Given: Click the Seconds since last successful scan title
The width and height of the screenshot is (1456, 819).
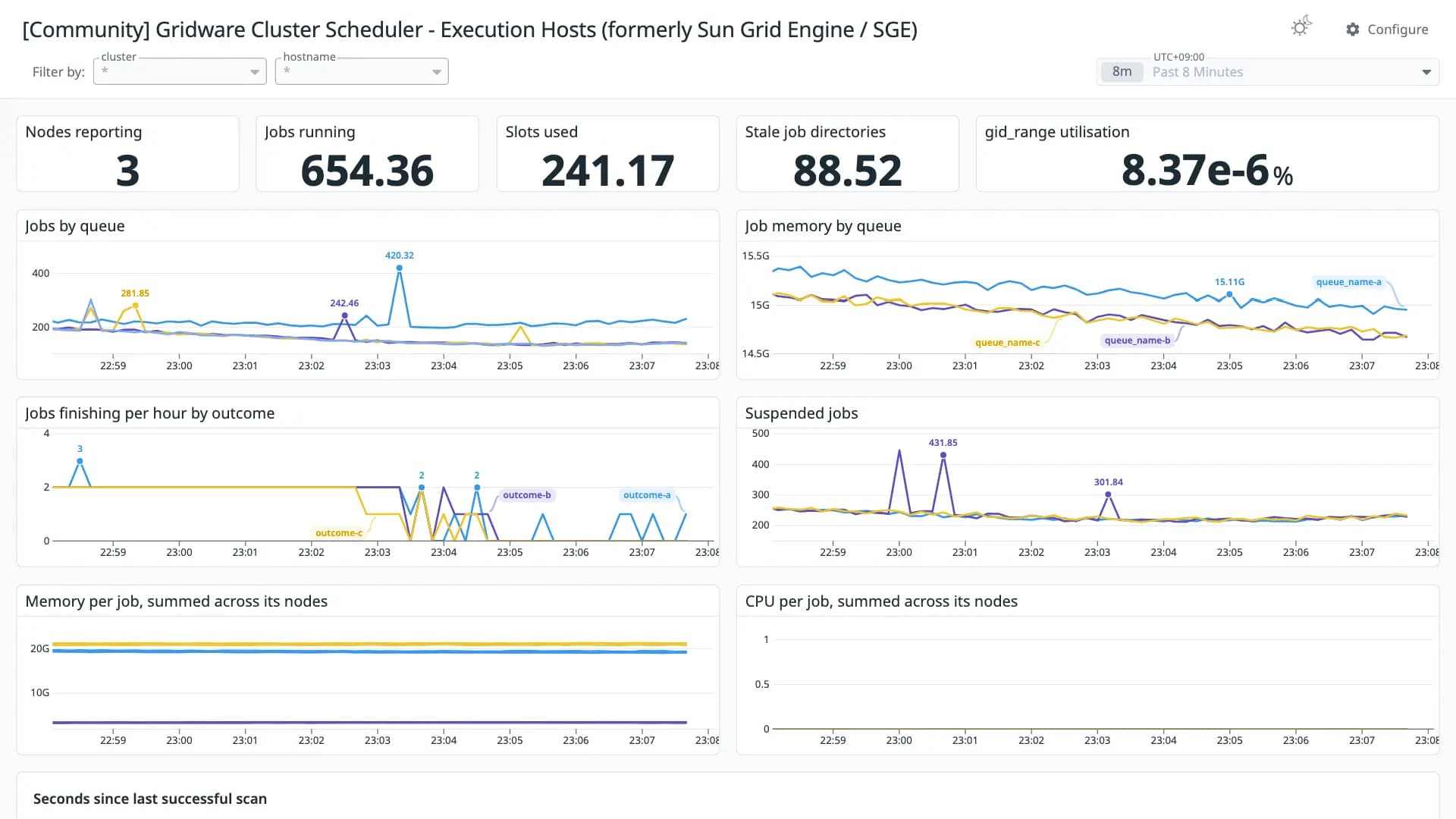Looking at the screenshot, I should click(150, 799).
